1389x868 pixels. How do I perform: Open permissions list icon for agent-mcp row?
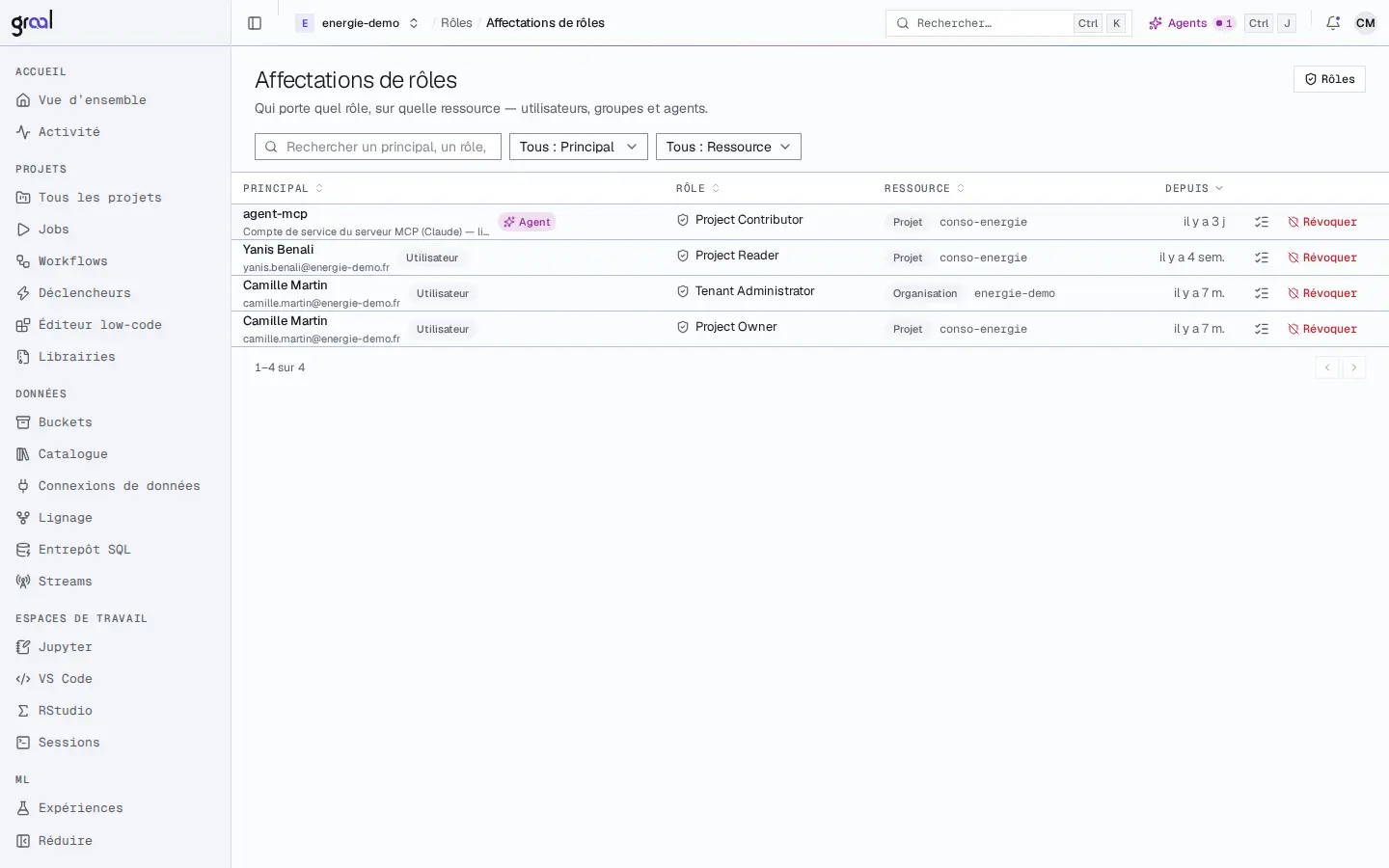(1262, 222)
